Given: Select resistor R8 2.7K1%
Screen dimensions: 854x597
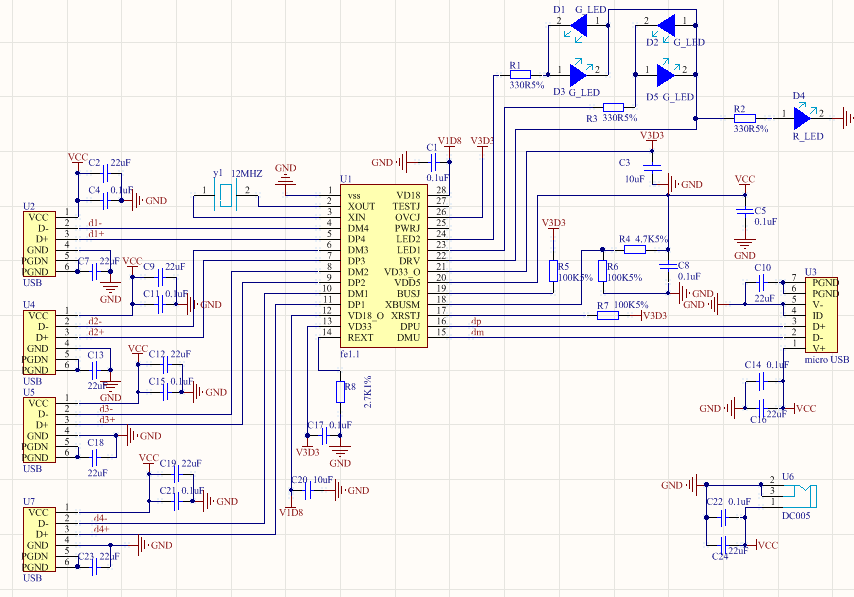Looking at the screenshot, I should (x=340, y=392).
